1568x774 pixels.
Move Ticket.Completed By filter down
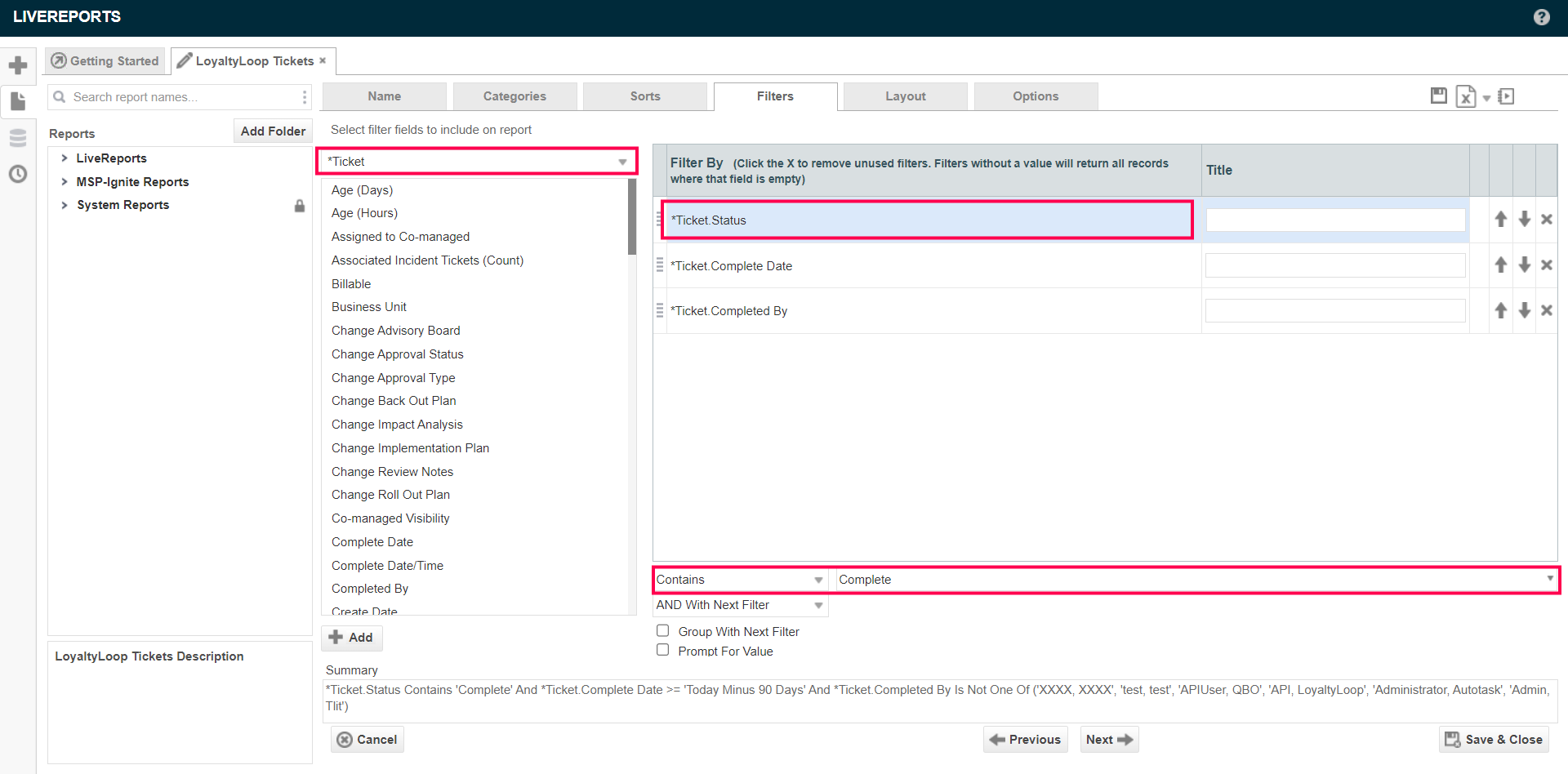click(x=1525, y=310)
